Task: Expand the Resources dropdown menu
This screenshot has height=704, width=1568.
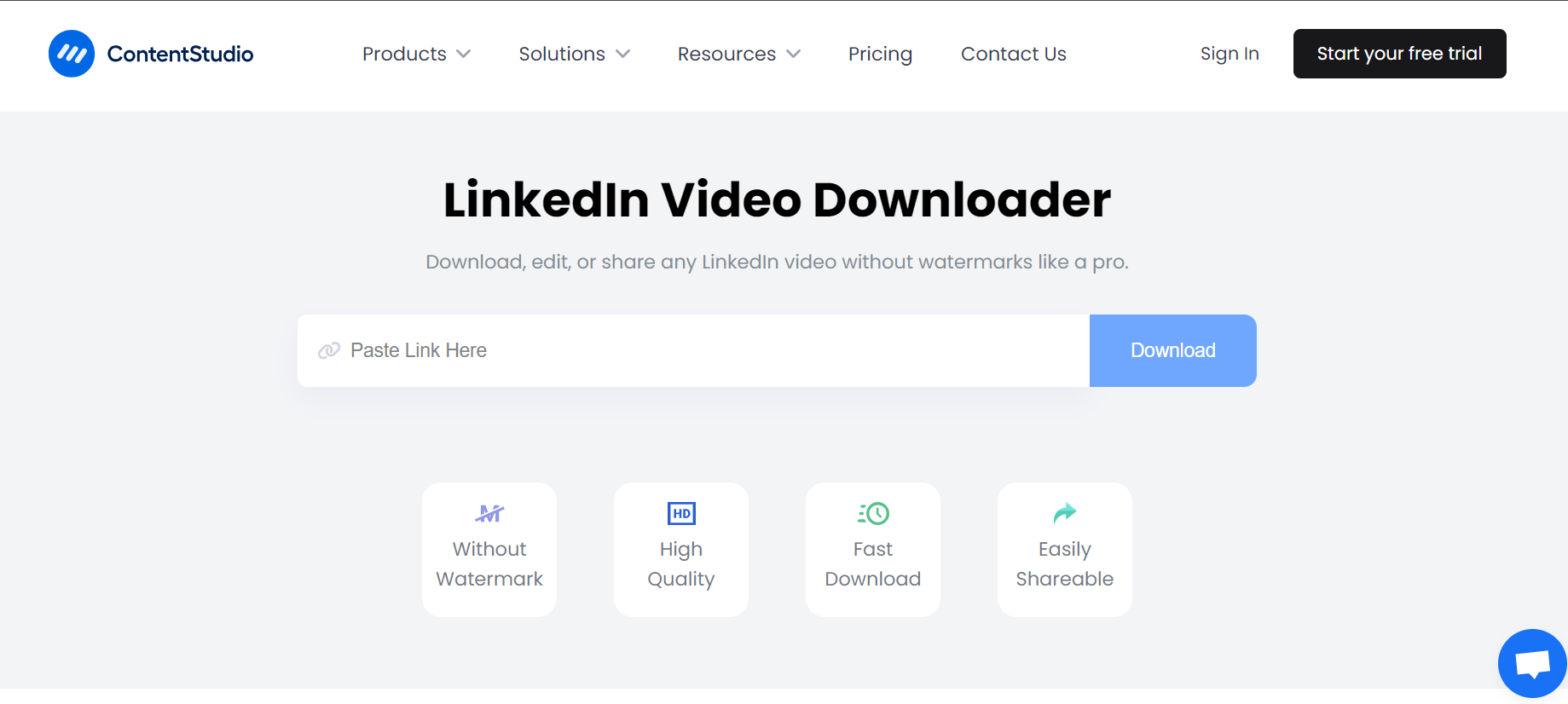Action: (x=738, y=54)
